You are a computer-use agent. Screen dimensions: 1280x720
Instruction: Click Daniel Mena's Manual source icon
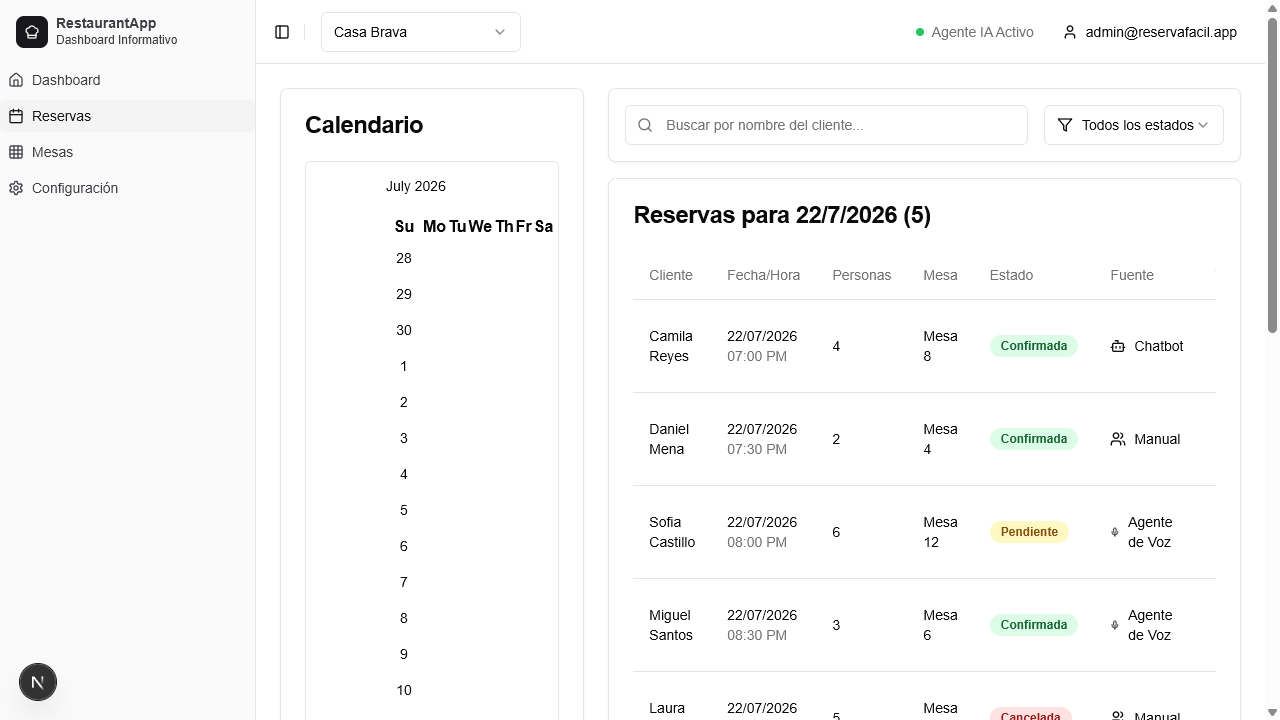click(x=1118, y=439)
